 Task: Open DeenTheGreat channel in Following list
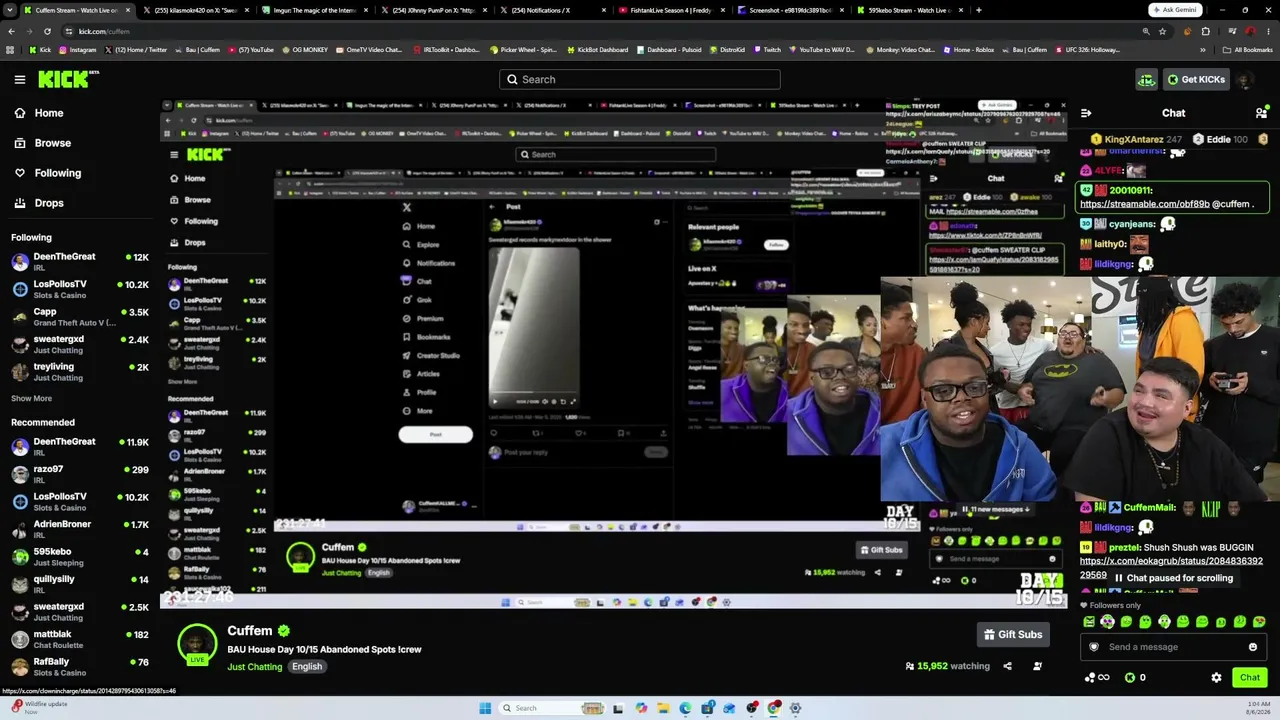point(80,262)
